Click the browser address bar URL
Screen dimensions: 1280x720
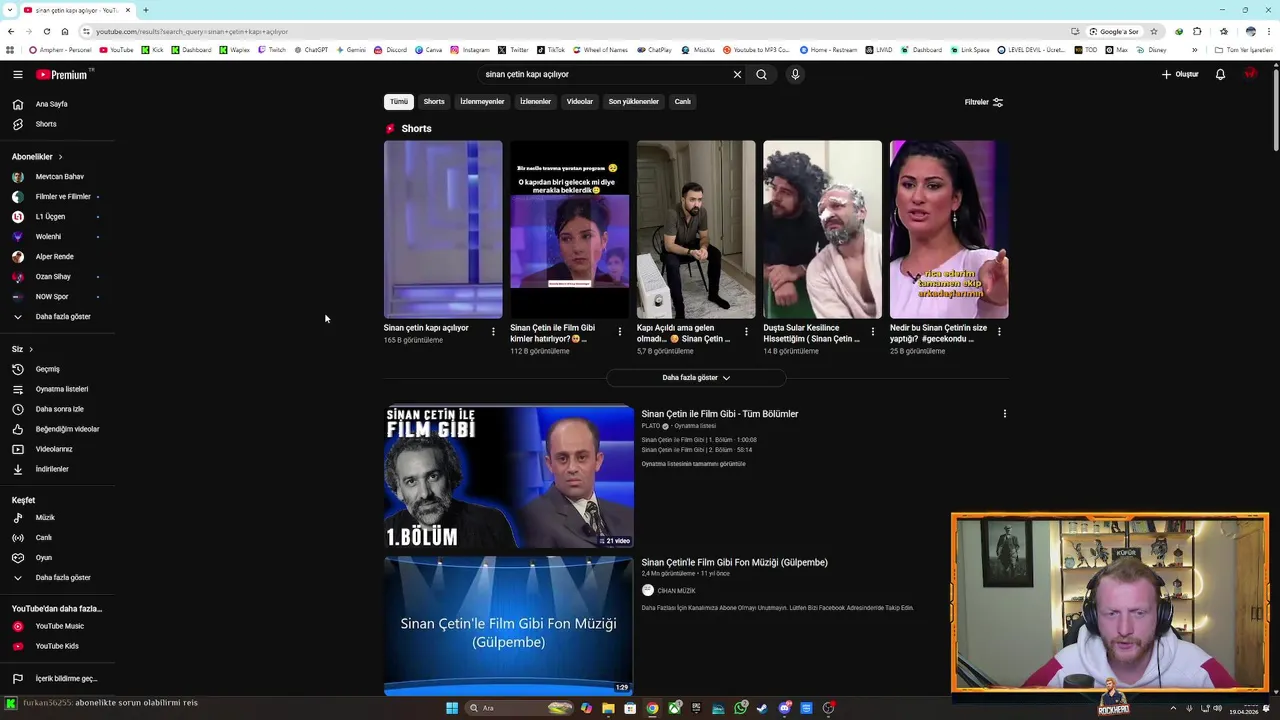point(192,31)
